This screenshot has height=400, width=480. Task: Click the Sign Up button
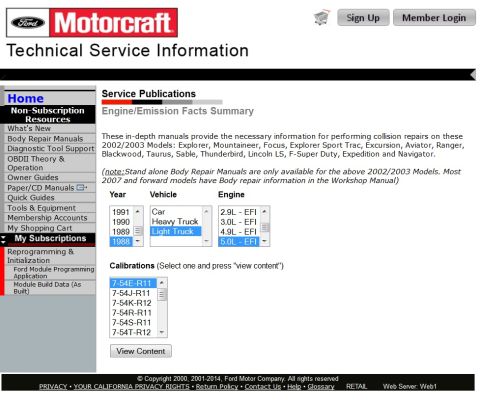[x=363, y=18]
